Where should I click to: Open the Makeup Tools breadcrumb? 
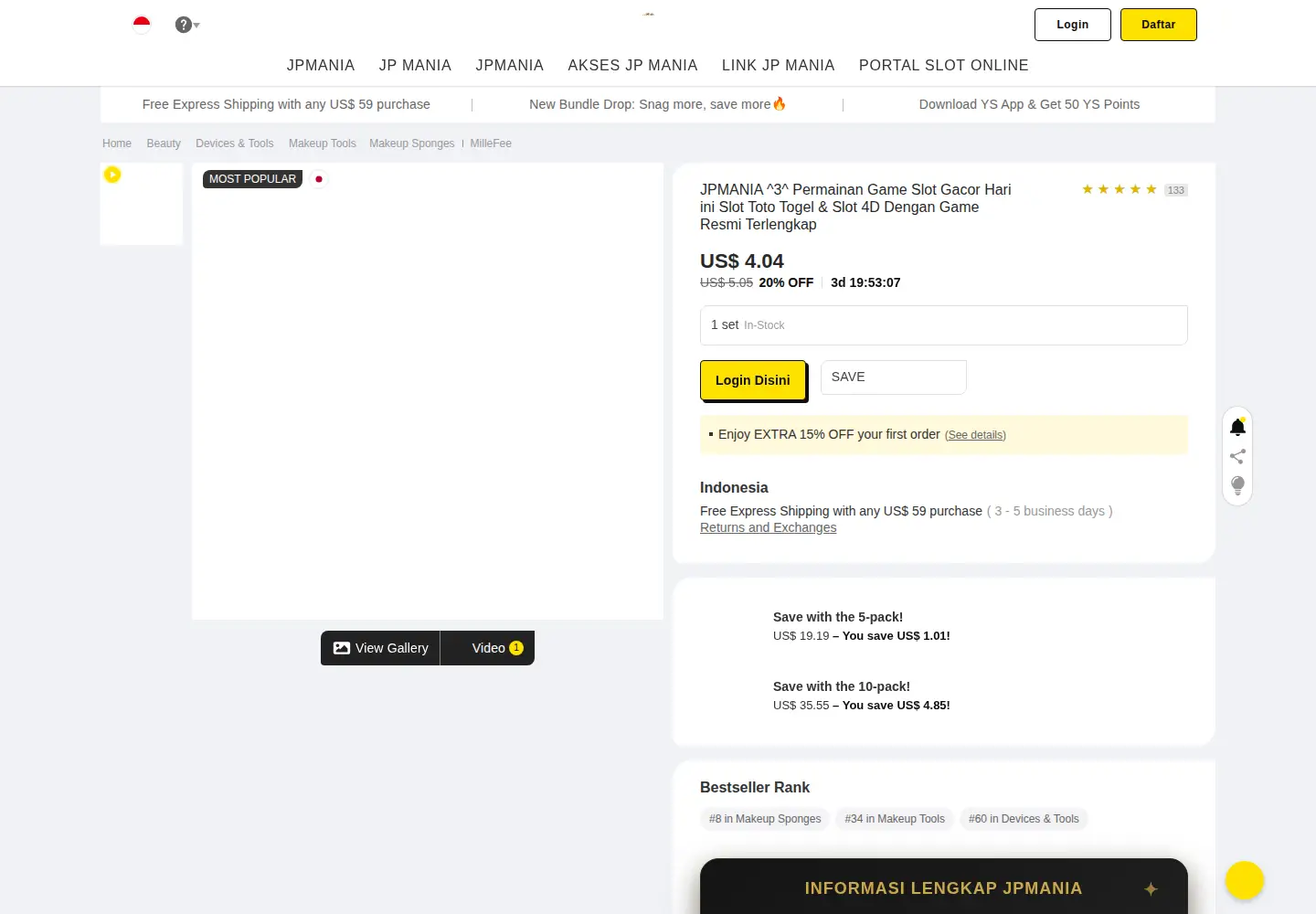[x=323, y=143]
